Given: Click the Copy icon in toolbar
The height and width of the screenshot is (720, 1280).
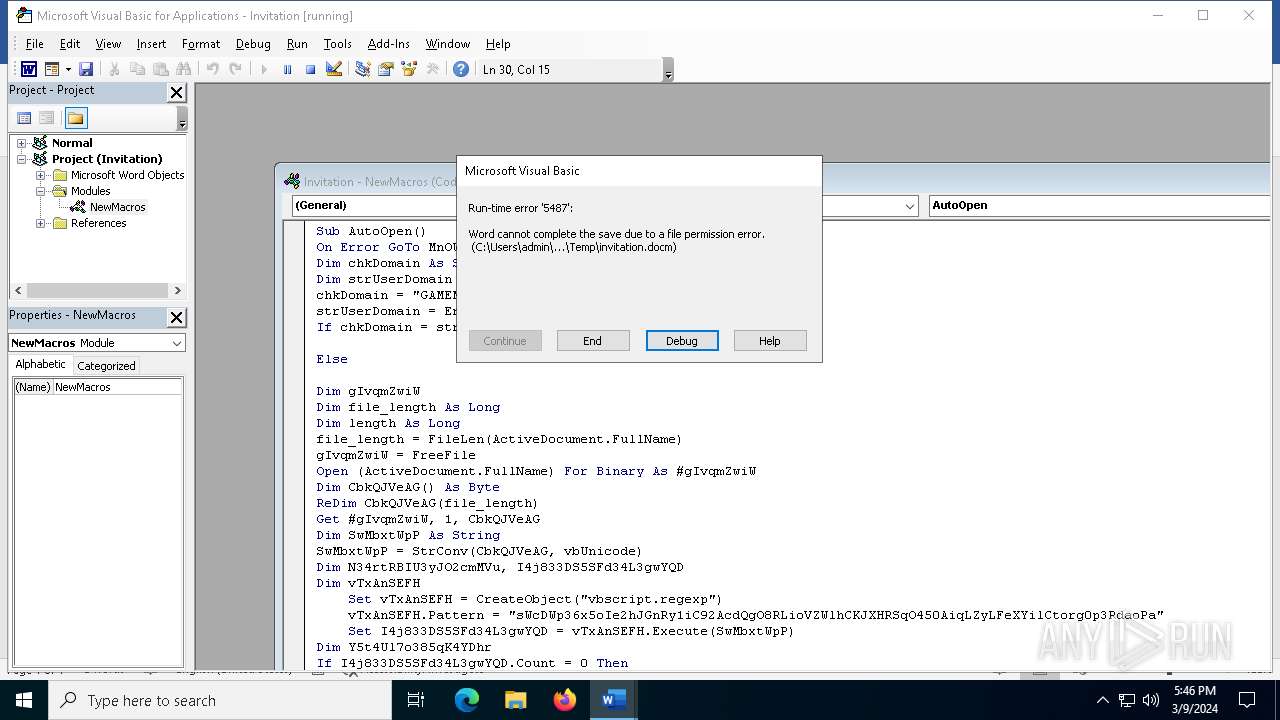Looking at the screenshot, I should (137, 69).
